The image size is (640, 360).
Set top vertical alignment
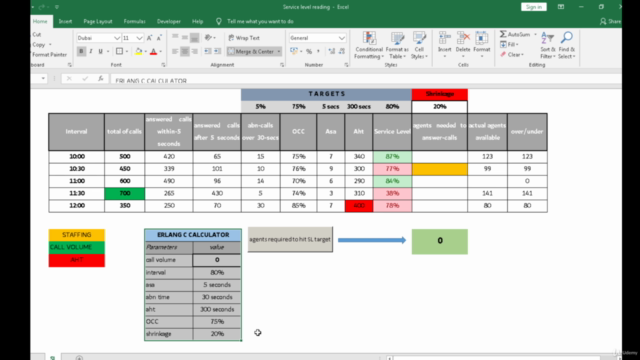tap(175, 38)
